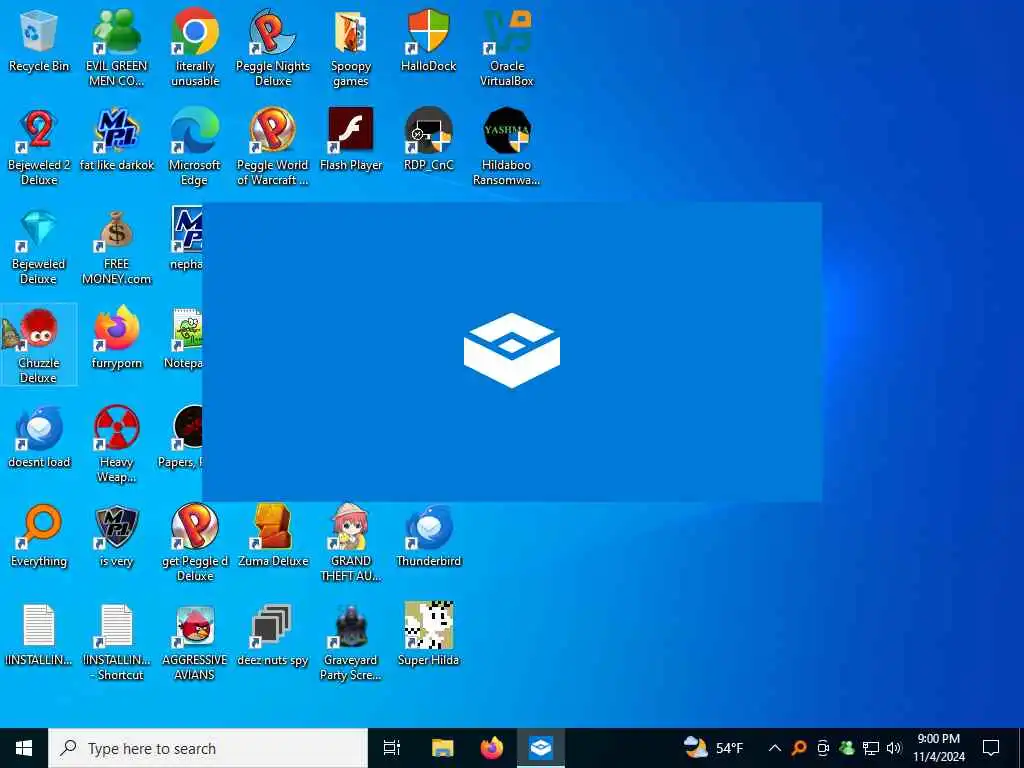Select the 'is very' shield shortcut

tap(116, 536)
